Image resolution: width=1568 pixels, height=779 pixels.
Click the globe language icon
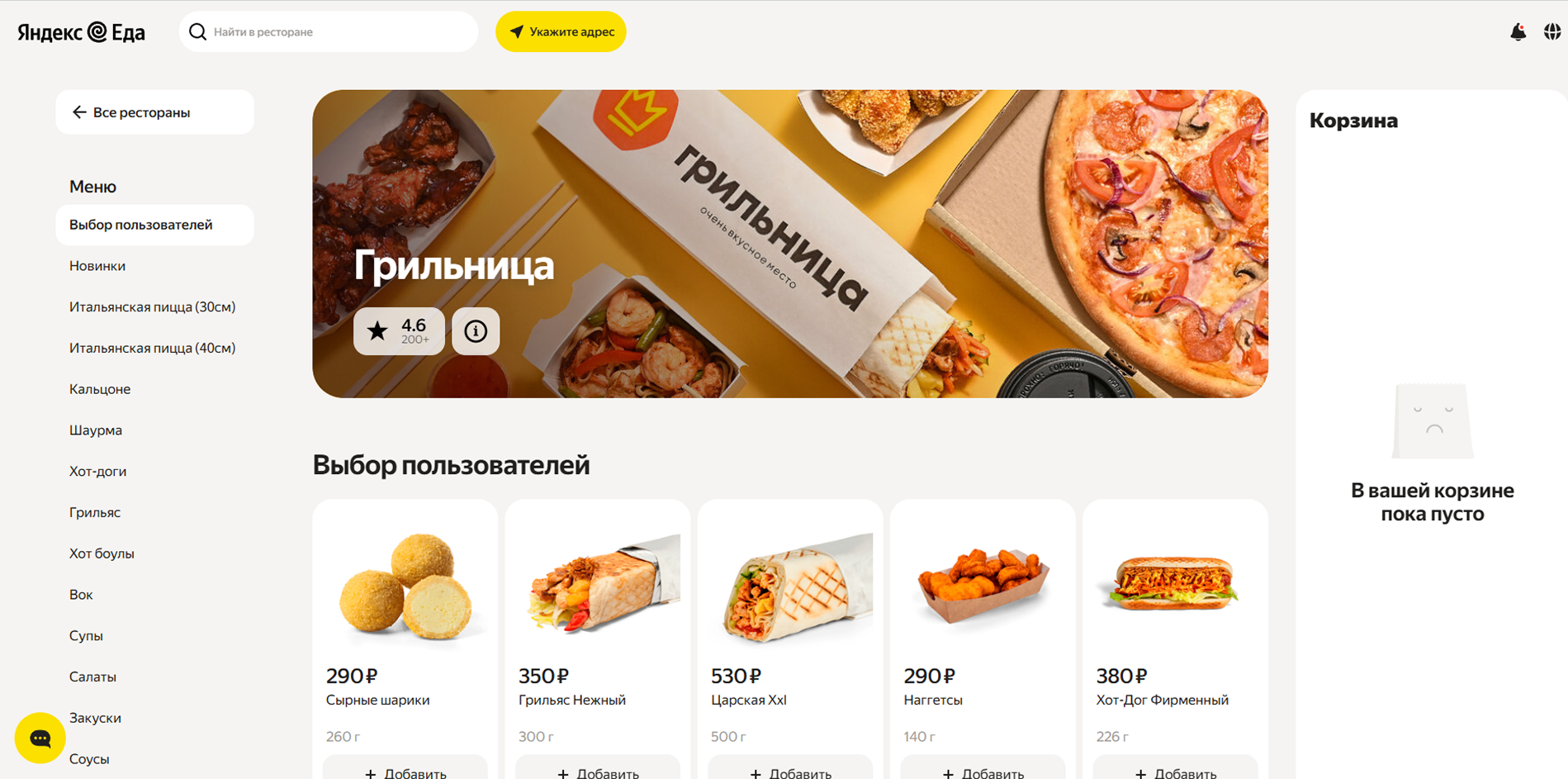coord(1552,31)
